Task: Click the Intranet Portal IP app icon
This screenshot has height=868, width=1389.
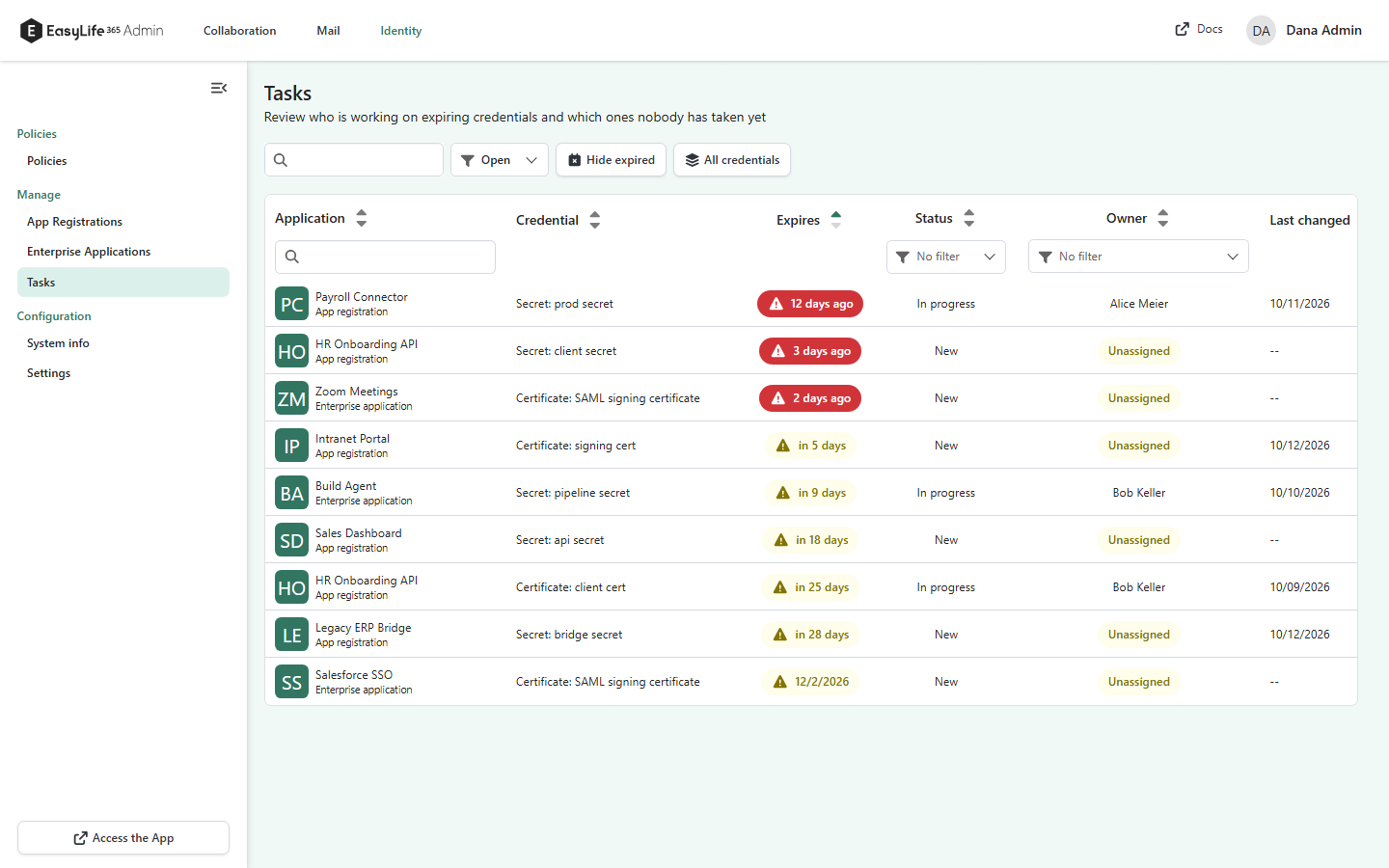Action: [x=291, y=446]
